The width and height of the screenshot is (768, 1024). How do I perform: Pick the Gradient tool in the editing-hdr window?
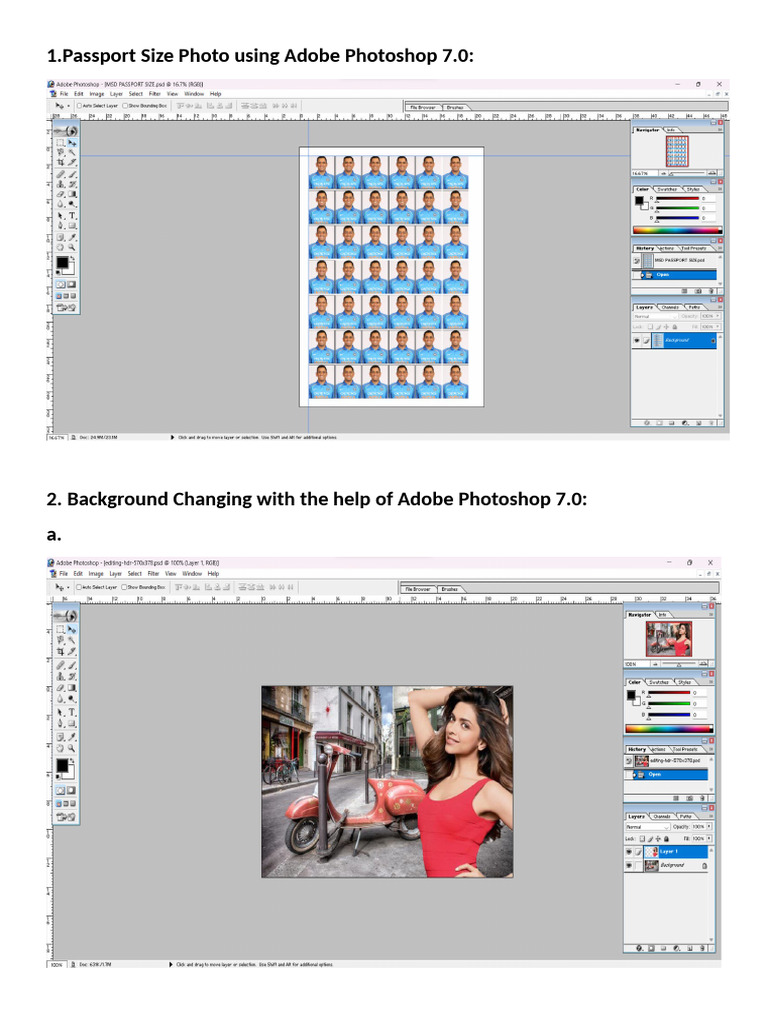click(72, 688)
